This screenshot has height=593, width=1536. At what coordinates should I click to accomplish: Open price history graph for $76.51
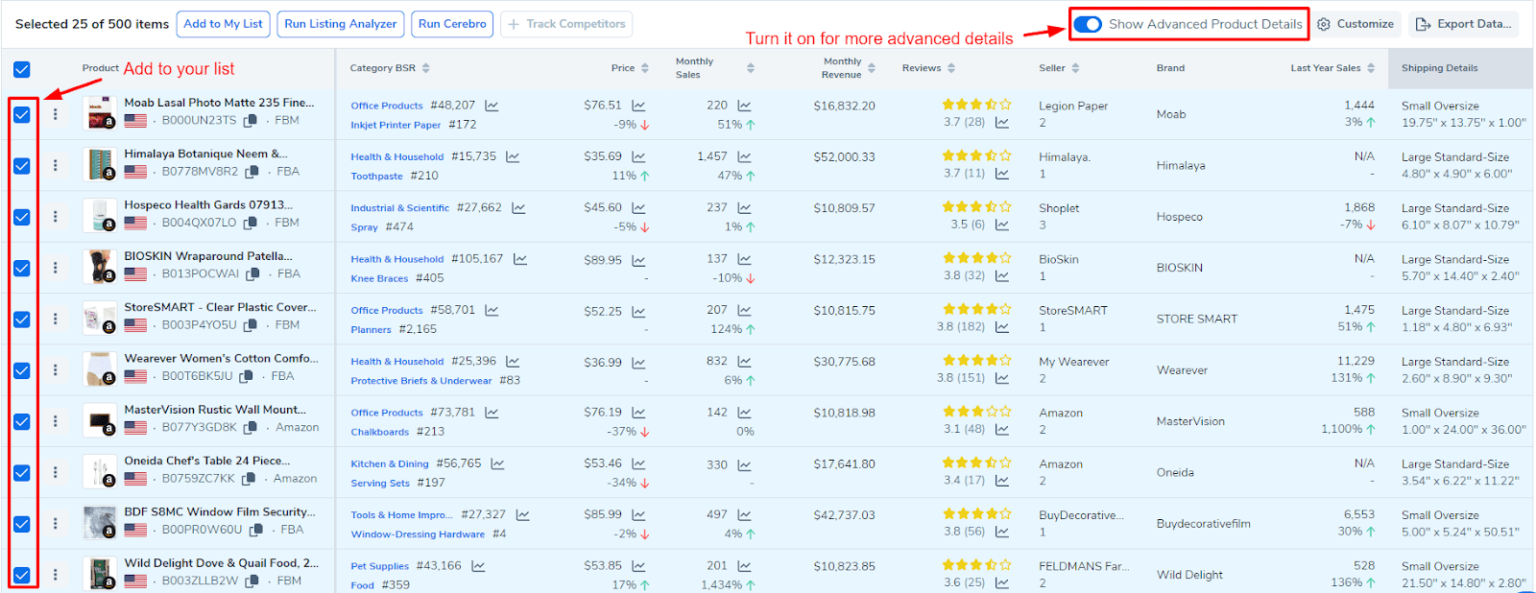pyautogui.click(x=639, y=105)
